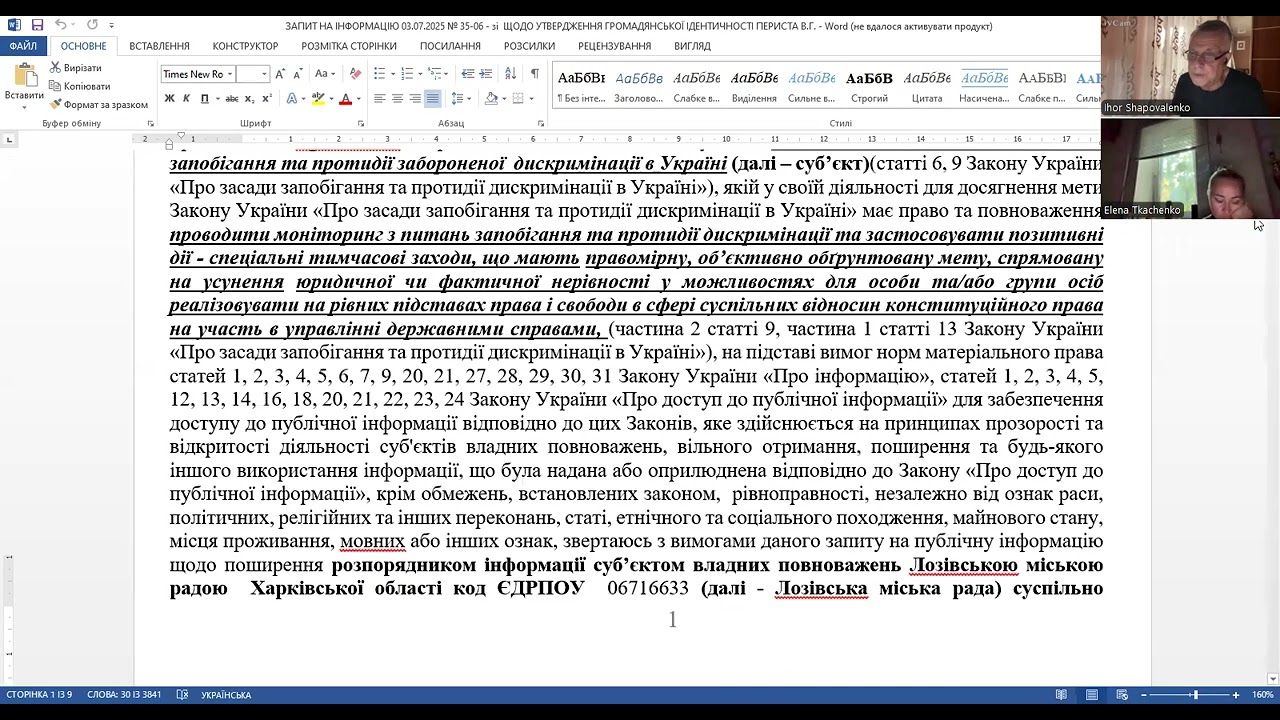This screenshot has height=720, width=1280.
Task: Sort text with A-Z sort icon
Action: [x=510, y=74]
